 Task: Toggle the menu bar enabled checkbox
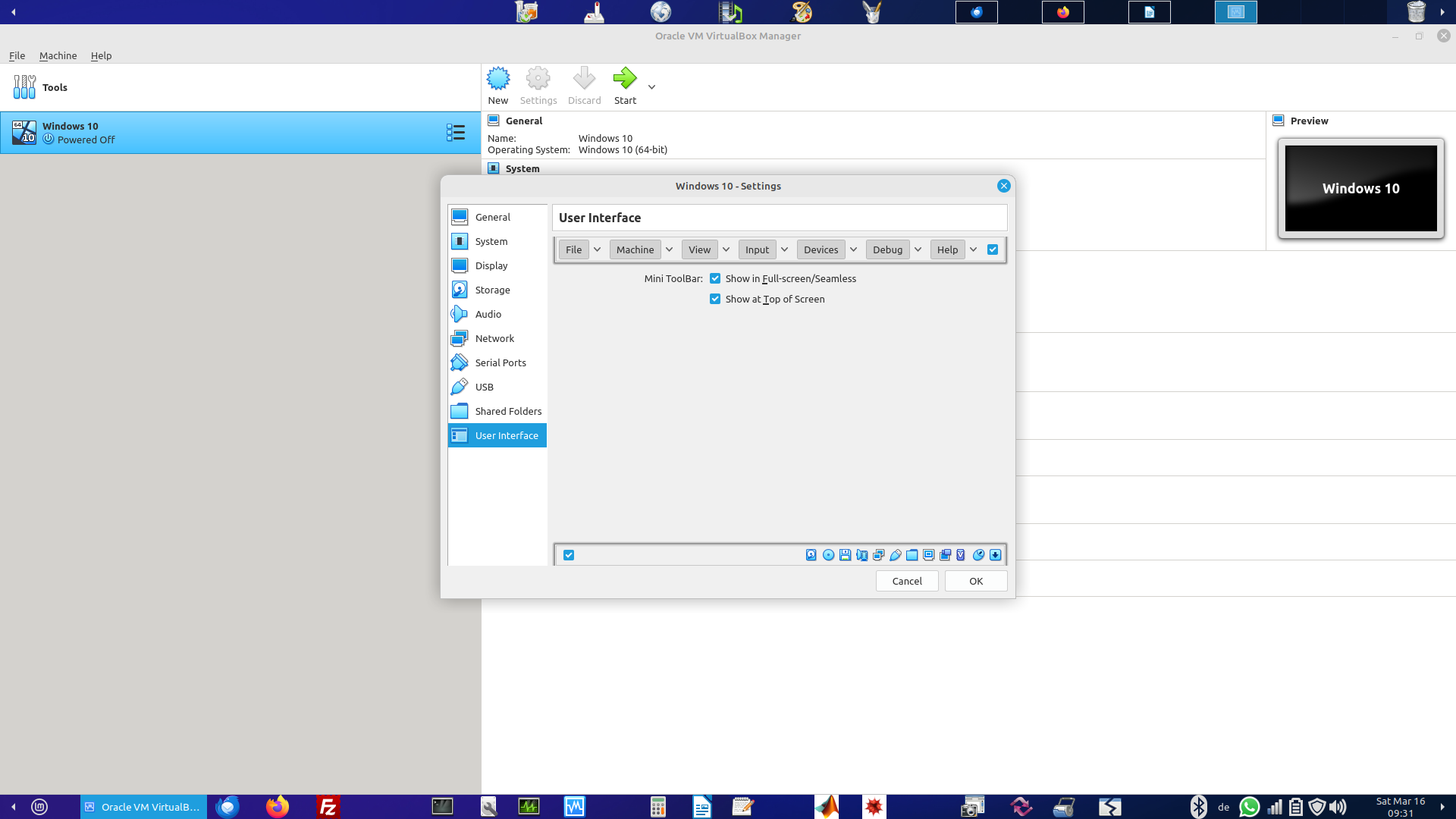pyautogui.click(x=993, y=249)
